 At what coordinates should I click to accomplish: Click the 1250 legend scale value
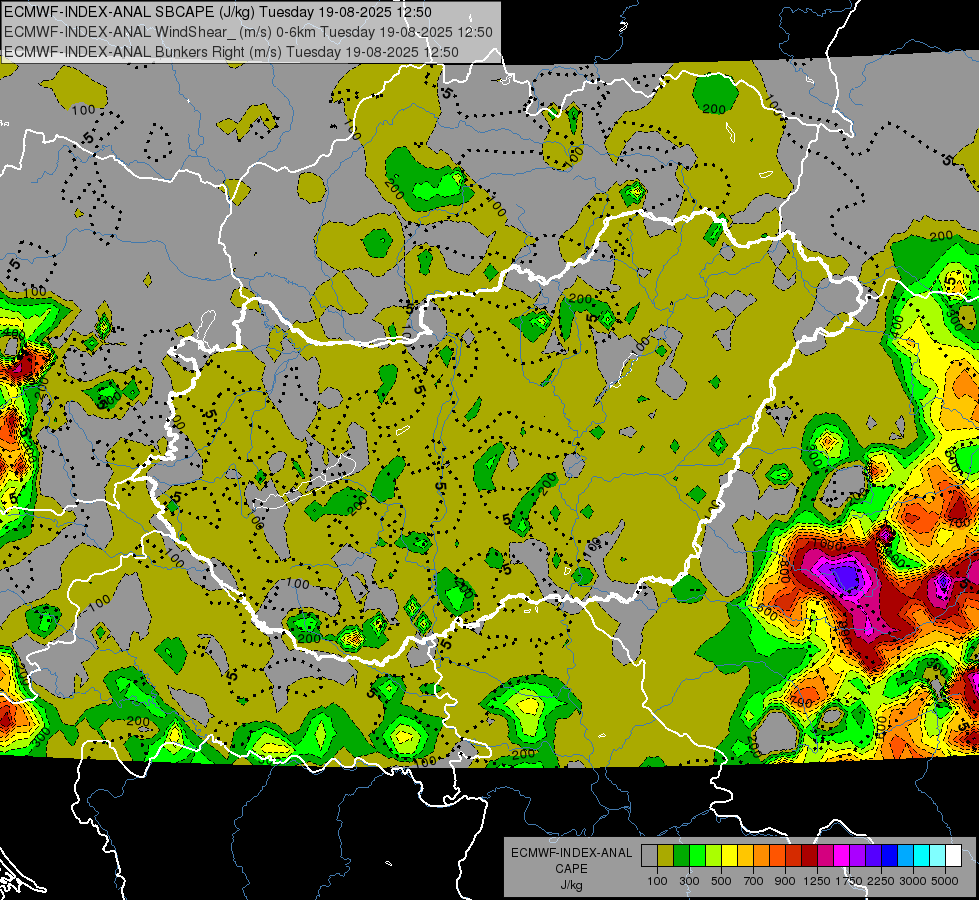click(x=817, y=881)
